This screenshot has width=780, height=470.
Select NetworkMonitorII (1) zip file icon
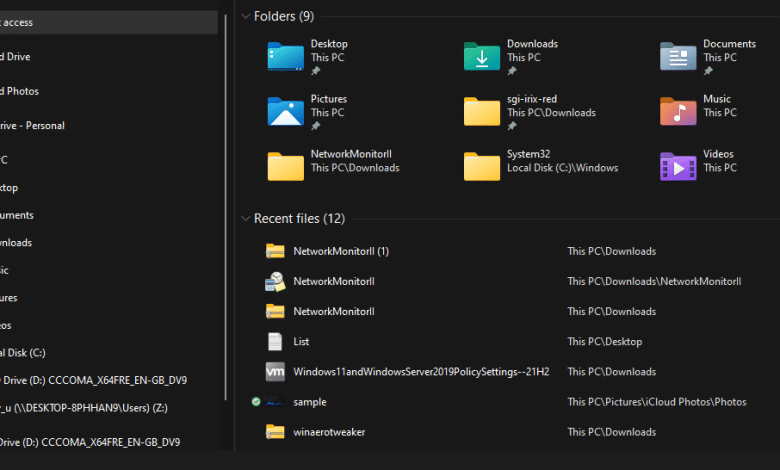tap(275, 251)
